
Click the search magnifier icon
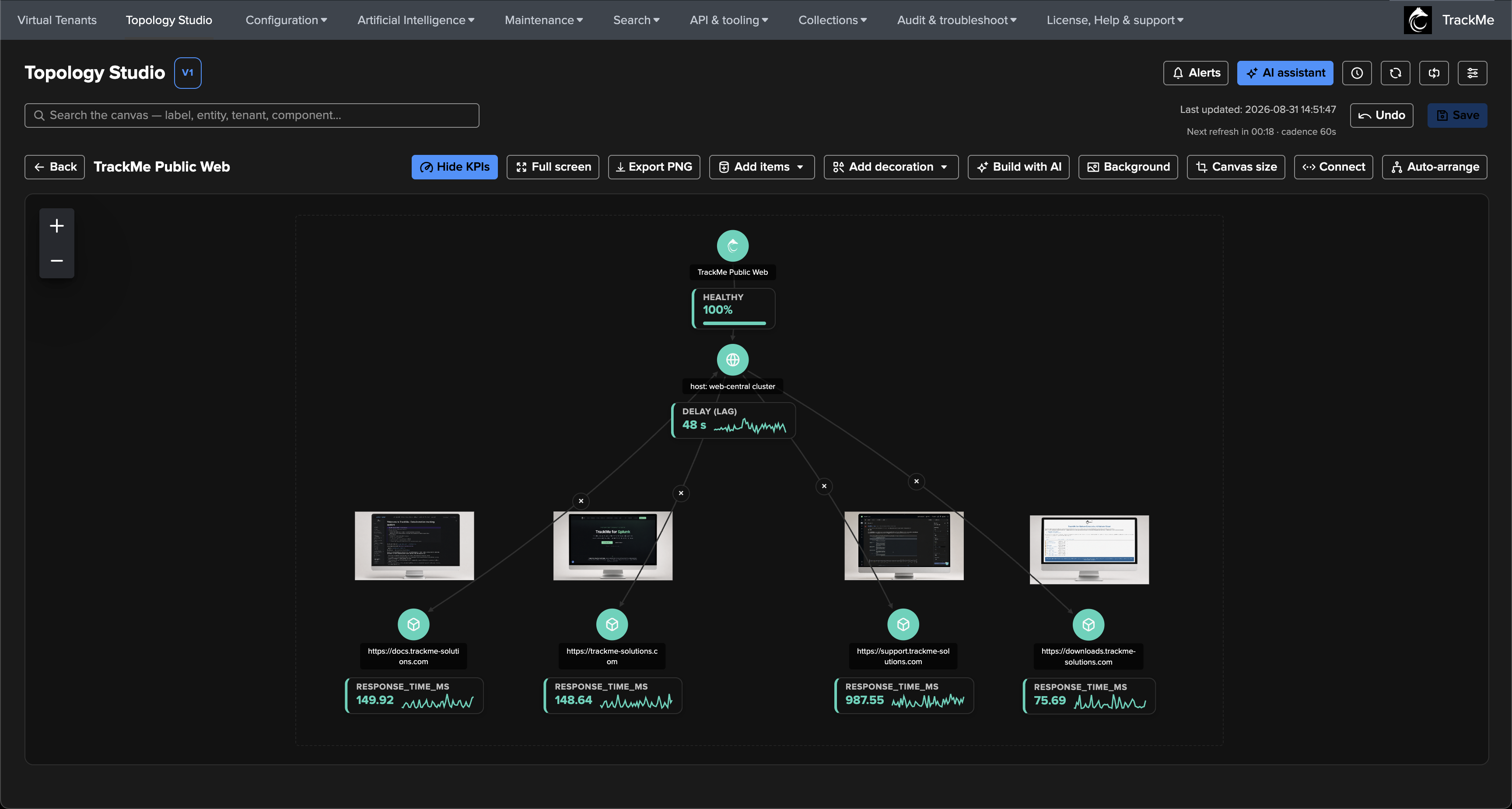(39, 116)
